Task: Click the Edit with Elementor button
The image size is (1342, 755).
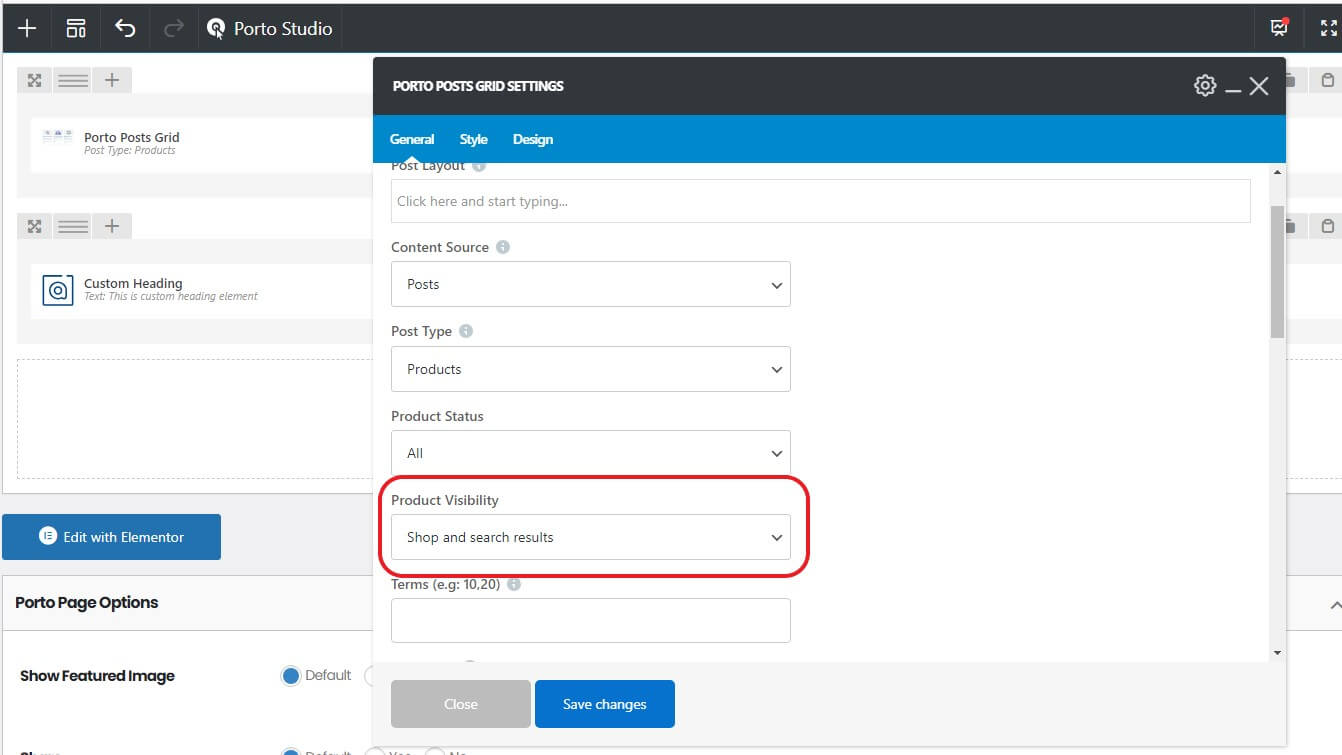Action: tap(112, 537)
